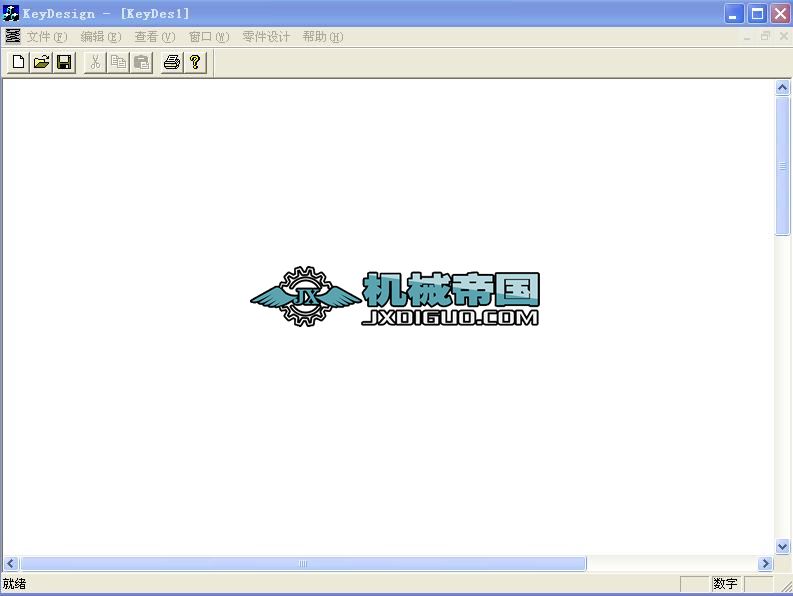793x596 pixels.
Task: Open a file with the folder icon
Action: click(x=41, y=62)
